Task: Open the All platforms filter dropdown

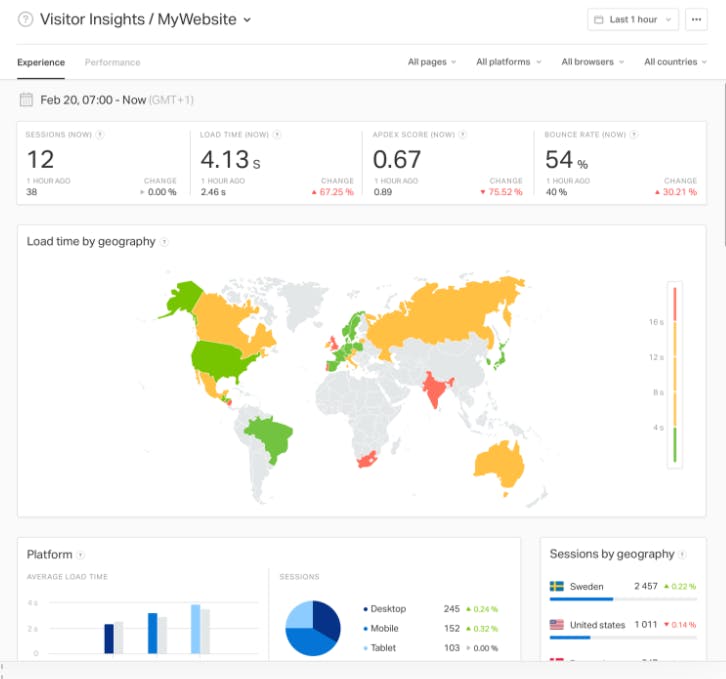Action: click(x=508, y=62)
